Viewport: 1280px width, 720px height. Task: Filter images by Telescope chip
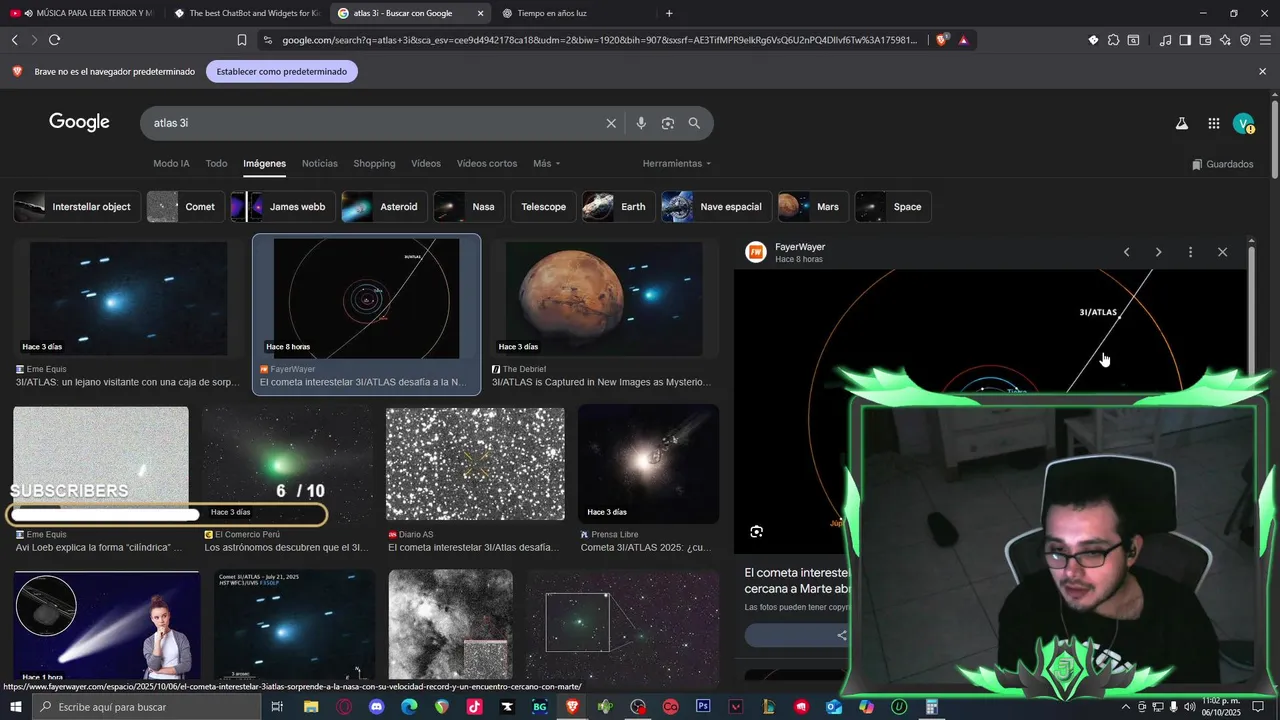pos(543,207)
